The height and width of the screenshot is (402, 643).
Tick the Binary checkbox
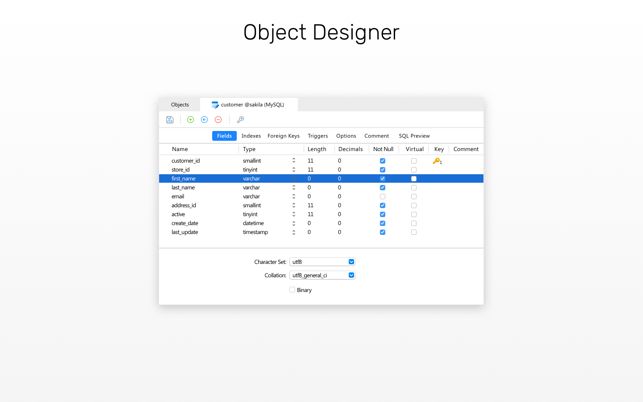292,290
